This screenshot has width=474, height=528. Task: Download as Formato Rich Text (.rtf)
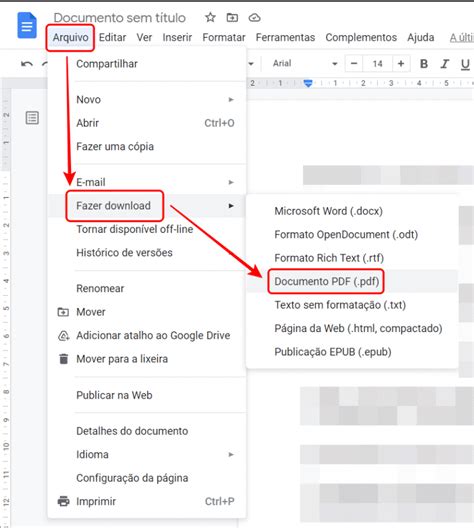pos(352,258)
